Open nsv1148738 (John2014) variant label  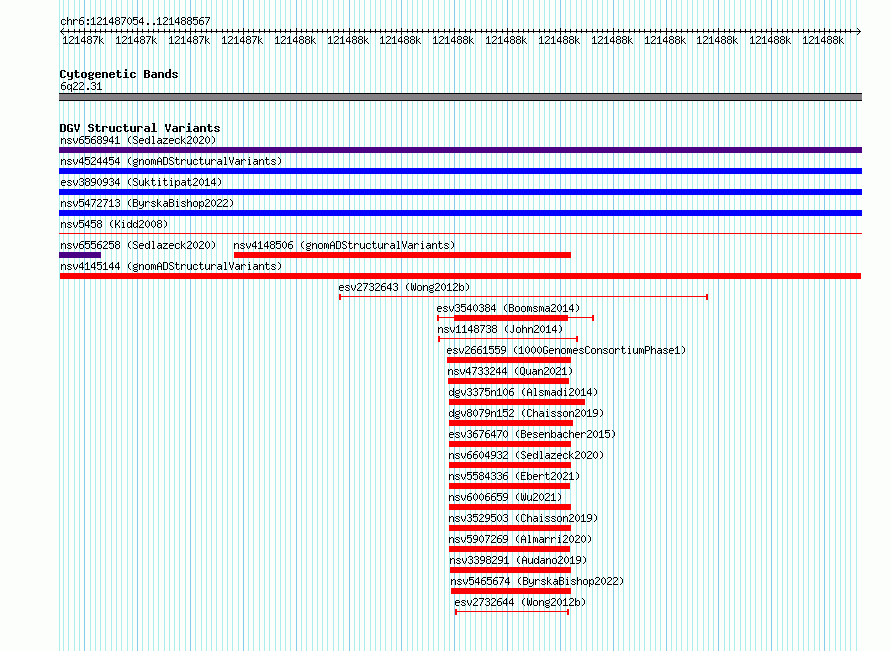(500, 329)
